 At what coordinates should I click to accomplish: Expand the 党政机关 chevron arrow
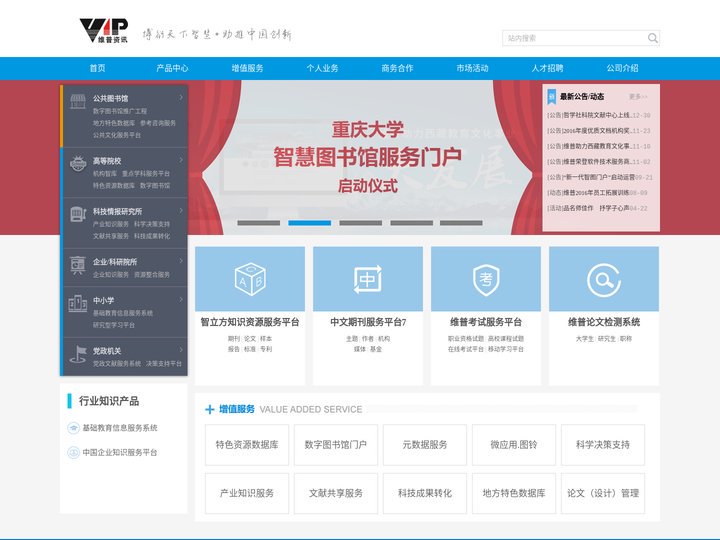(181, 350)
